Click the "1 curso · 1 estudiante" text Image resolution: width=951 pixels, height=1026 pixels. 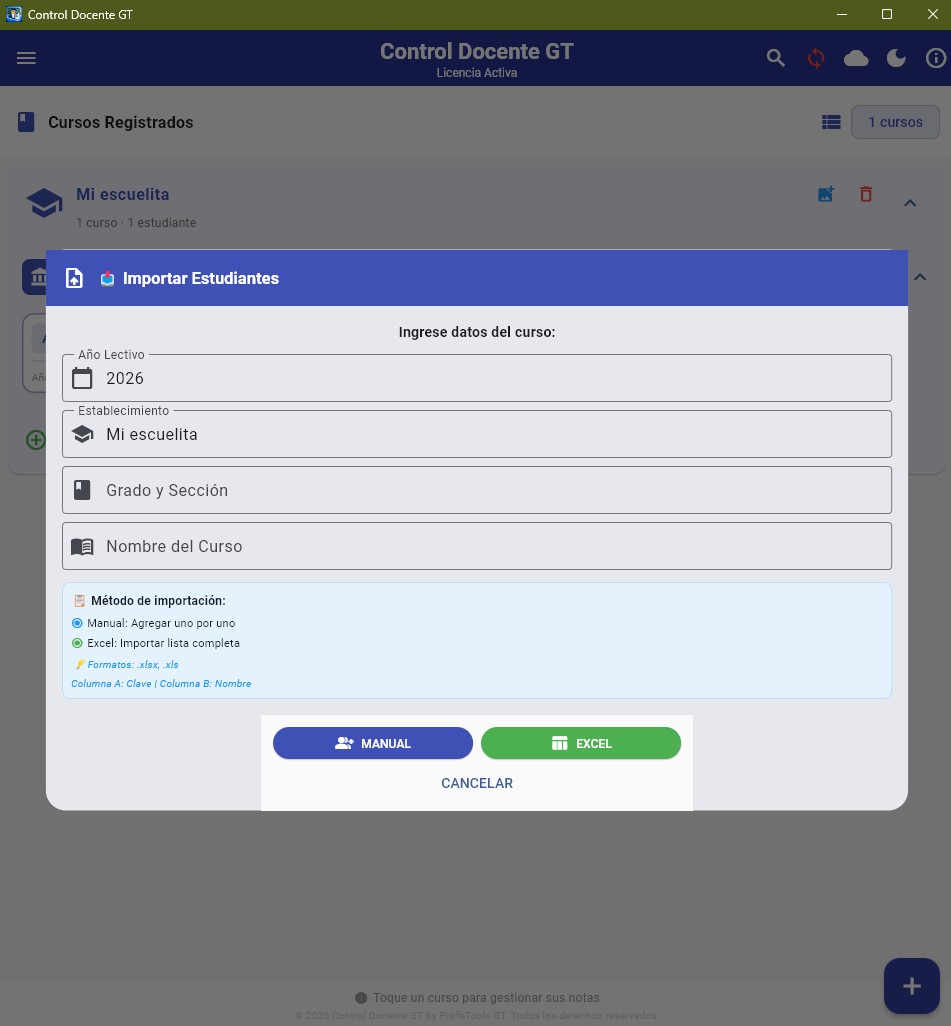click(x=136, y=222)
